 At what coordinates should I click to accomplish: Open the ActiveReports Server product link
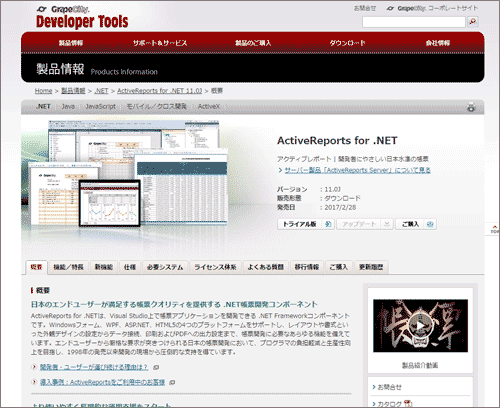point(357,170)
